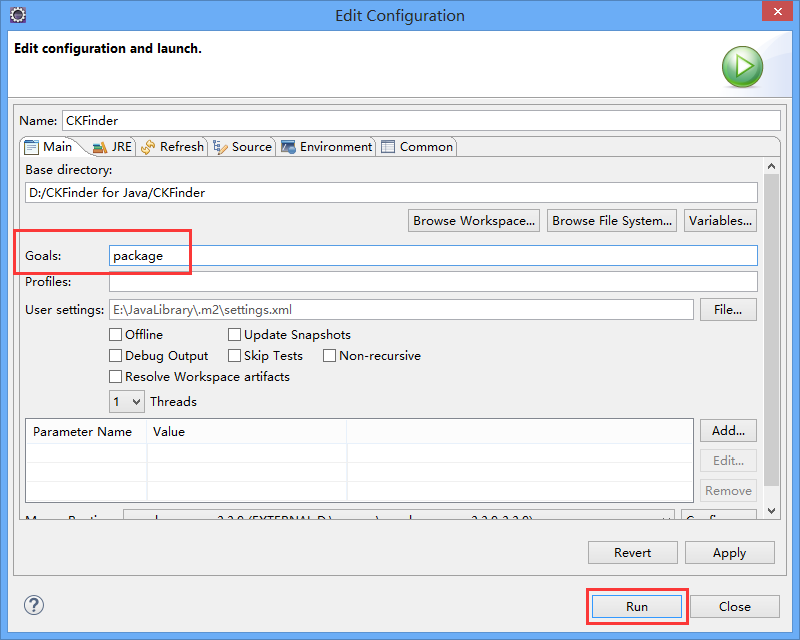This screenshot has height=640, width=800.
Task: Focus the Name text field
Action: pyautogui.click(x=421, y=120)
